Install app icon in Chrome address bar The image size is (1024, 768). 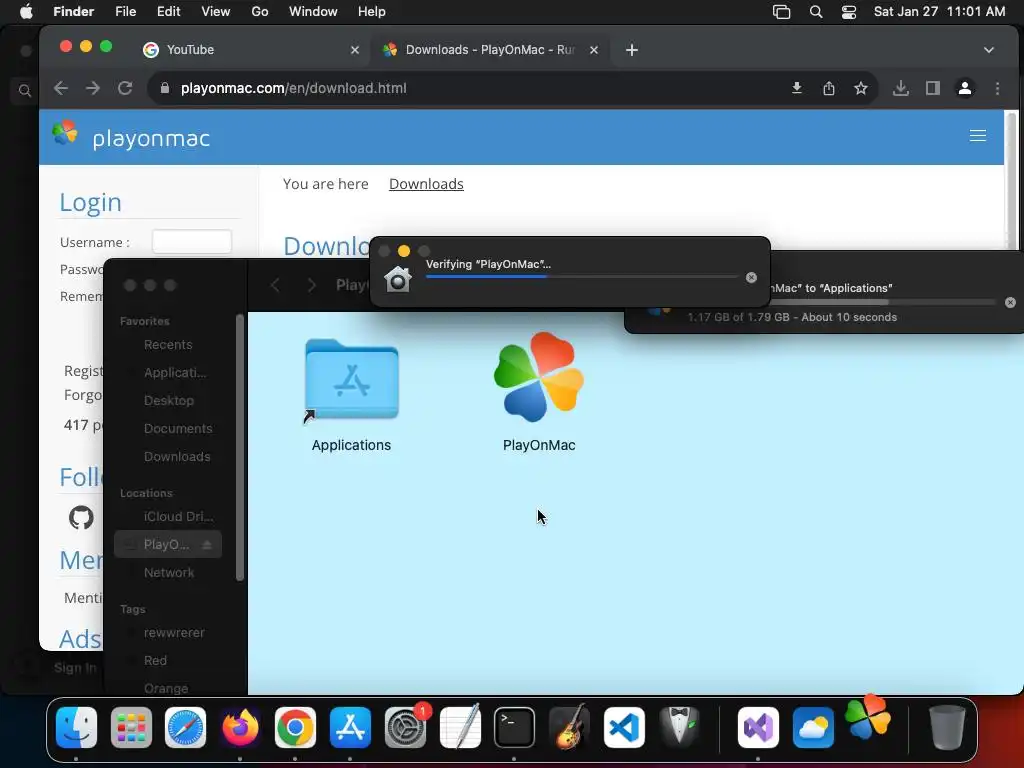pyautogui.click(x=797, y=88)
